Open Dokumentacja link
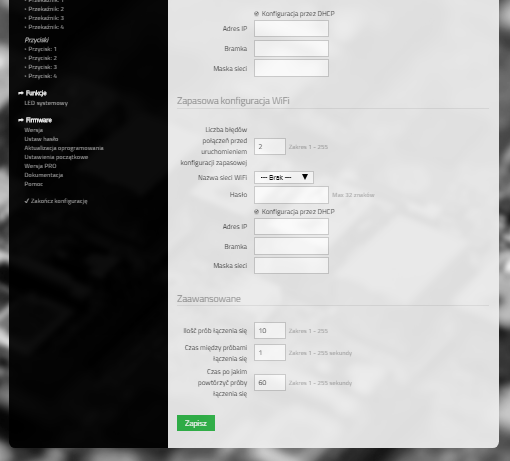The width and height of the screenshot is (510, 461). (x=43, y=175)
